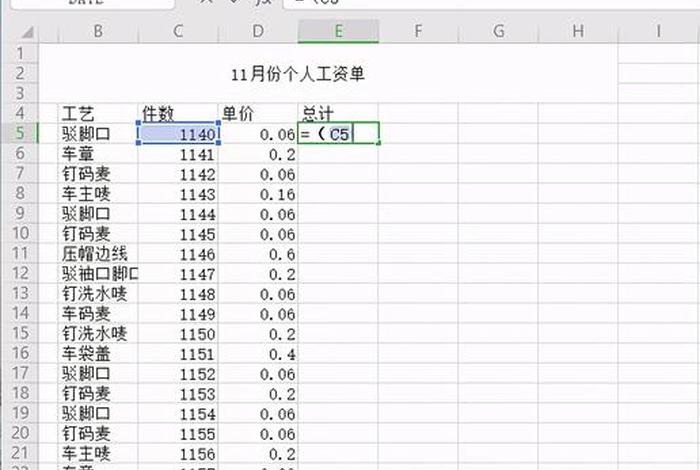Screen dimensions: 700x470
Task: Click cell with value 1155
Action: [178, 433]
